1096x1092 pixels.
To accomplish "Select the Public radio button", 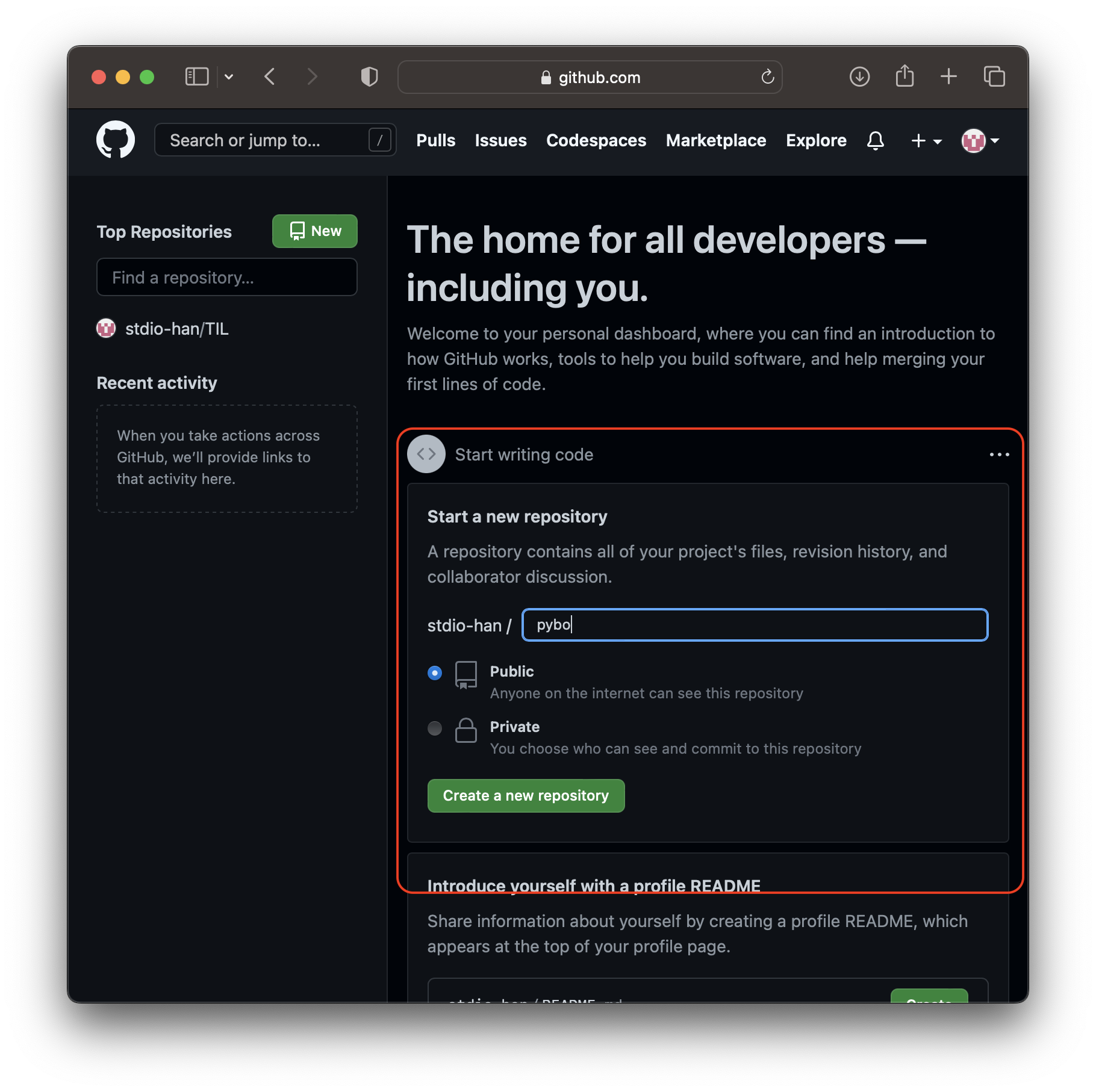I will [435, 672].
